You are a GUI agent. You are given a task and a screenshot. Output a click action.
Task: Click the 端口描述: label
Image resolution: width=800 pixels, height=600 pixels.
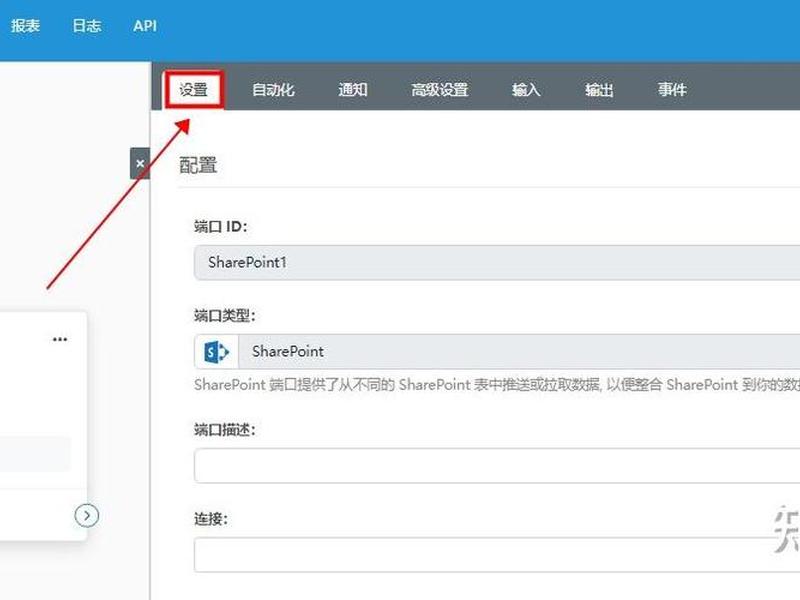[224, 430]
